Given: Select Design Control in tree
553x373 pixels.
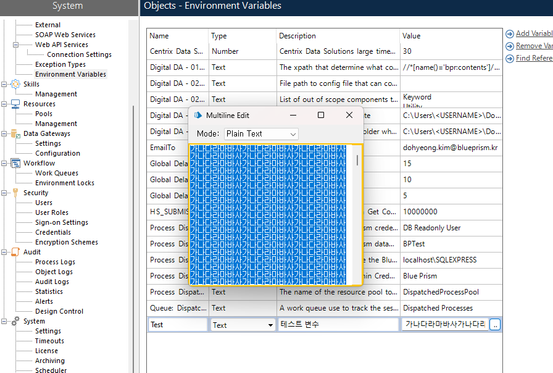Looking at the screenshot, I should [59, 311].
